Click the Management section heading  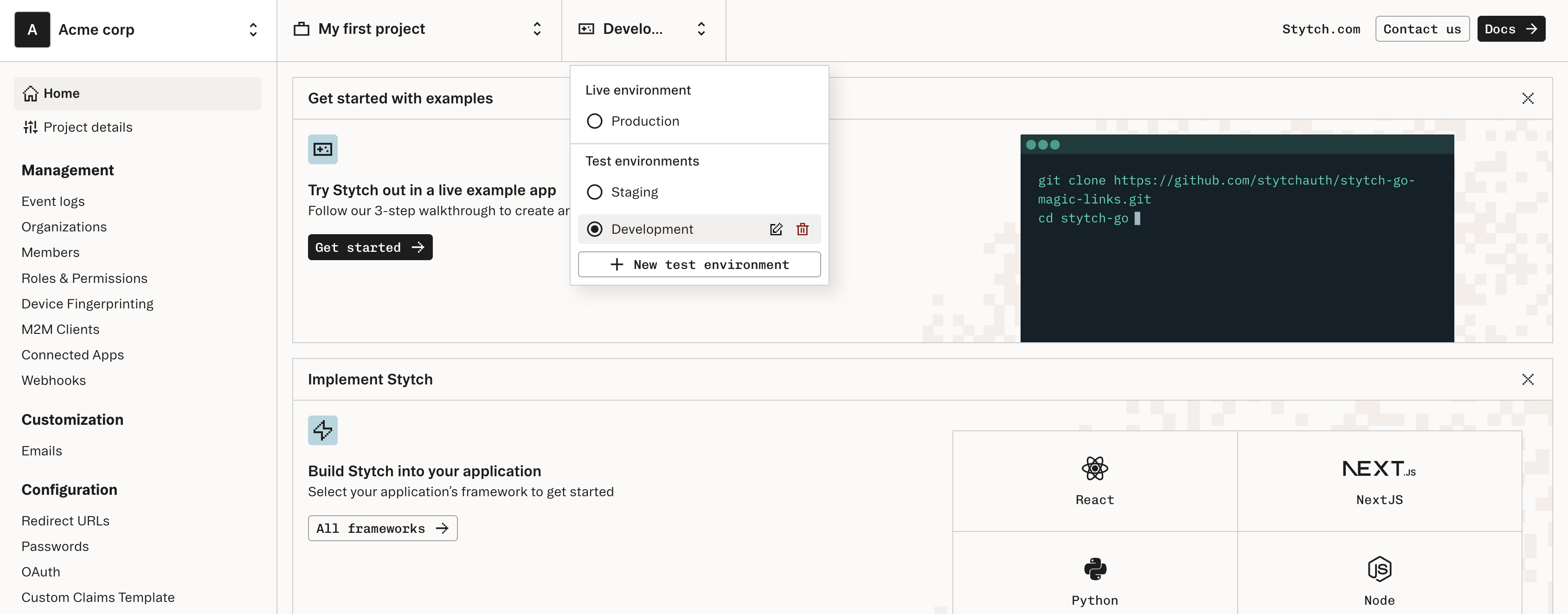click(68, 170)
